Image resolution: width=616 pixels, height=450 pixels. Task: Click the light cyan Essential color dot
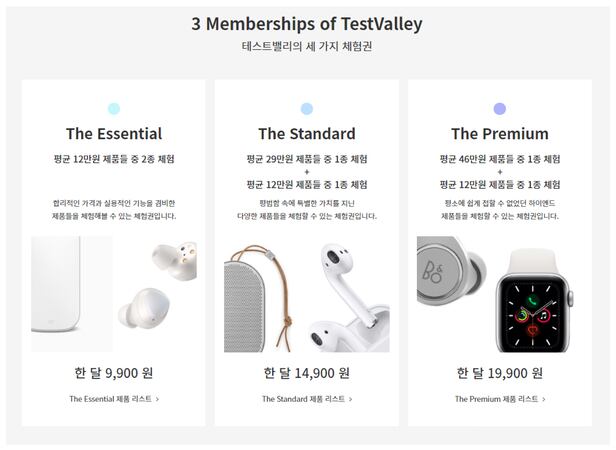tap(114, 109)
